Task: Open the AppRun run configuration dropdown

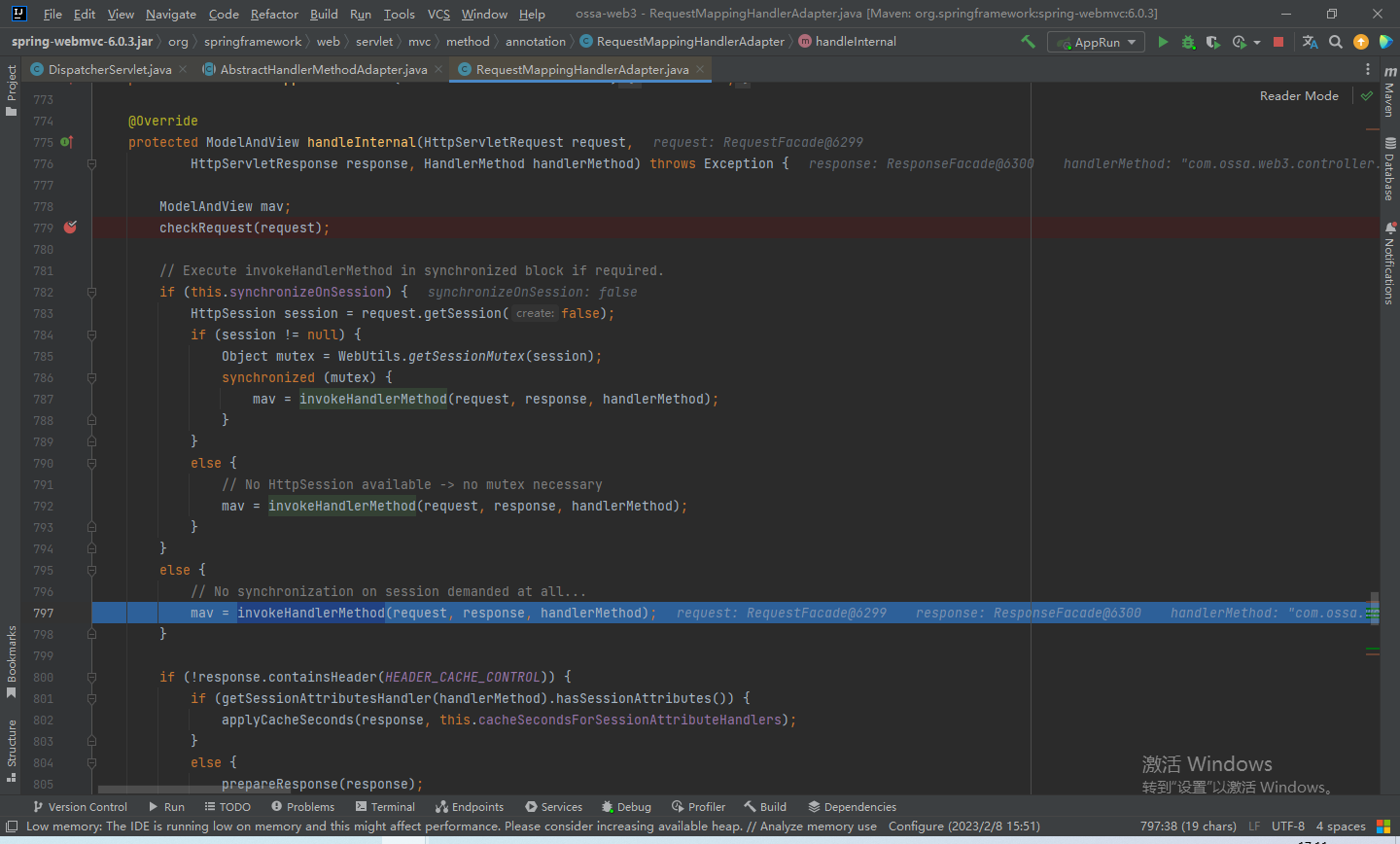Action: (x=1097, y=42)
